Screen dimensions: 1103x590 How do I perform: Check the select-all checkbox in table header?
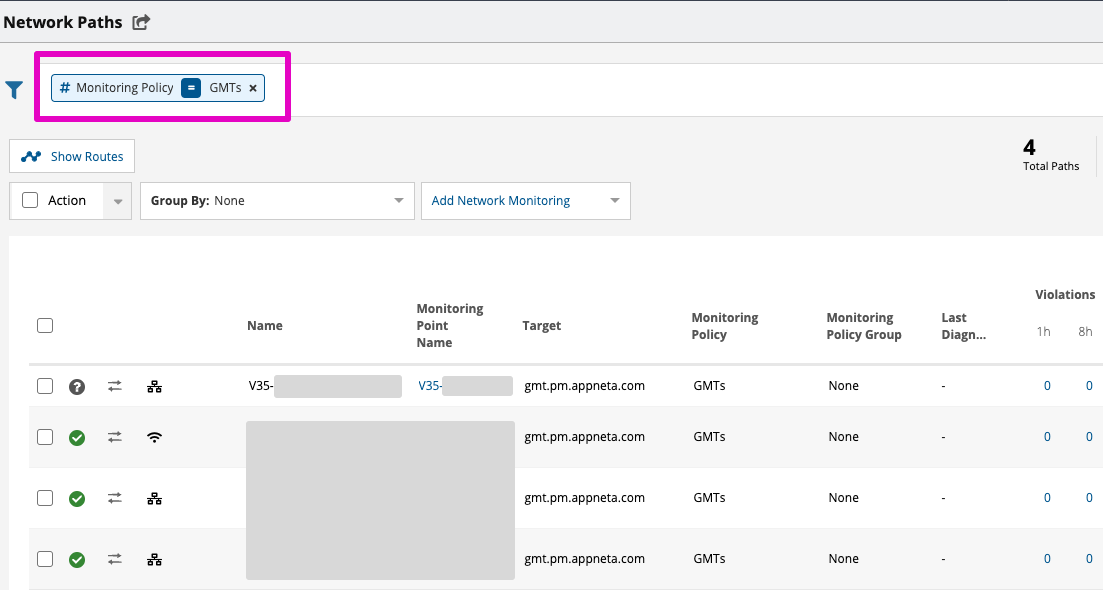click(45, 325)
